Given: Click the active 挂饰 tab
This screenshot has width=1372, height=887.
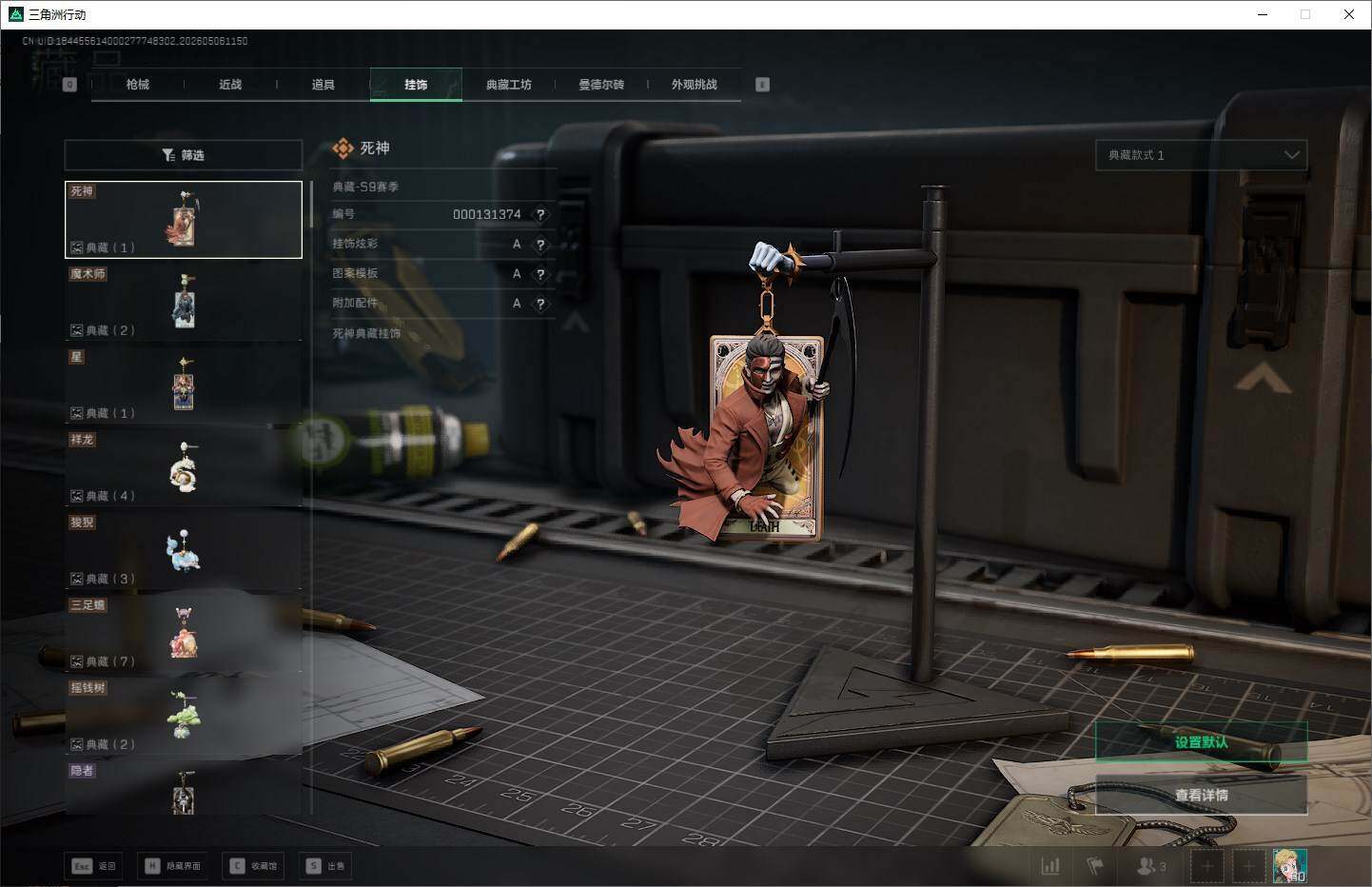Looking at the screenshot, I should tap(416, 85).
